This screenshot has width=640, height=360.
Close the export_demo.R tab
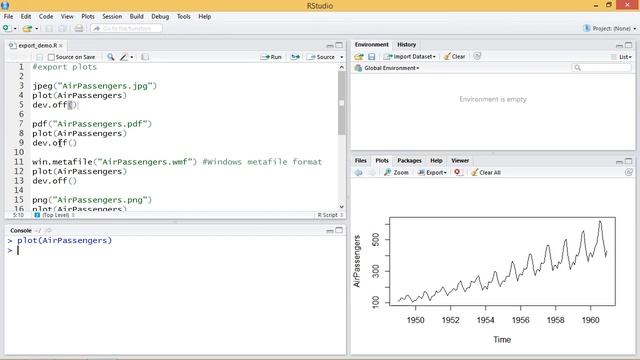[x=61, y=45]
